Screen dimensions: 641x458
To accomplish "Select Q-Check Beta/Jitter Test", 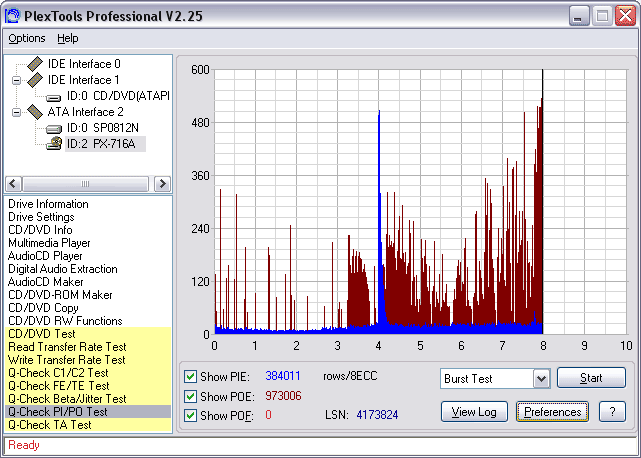I will click(88, 399).
